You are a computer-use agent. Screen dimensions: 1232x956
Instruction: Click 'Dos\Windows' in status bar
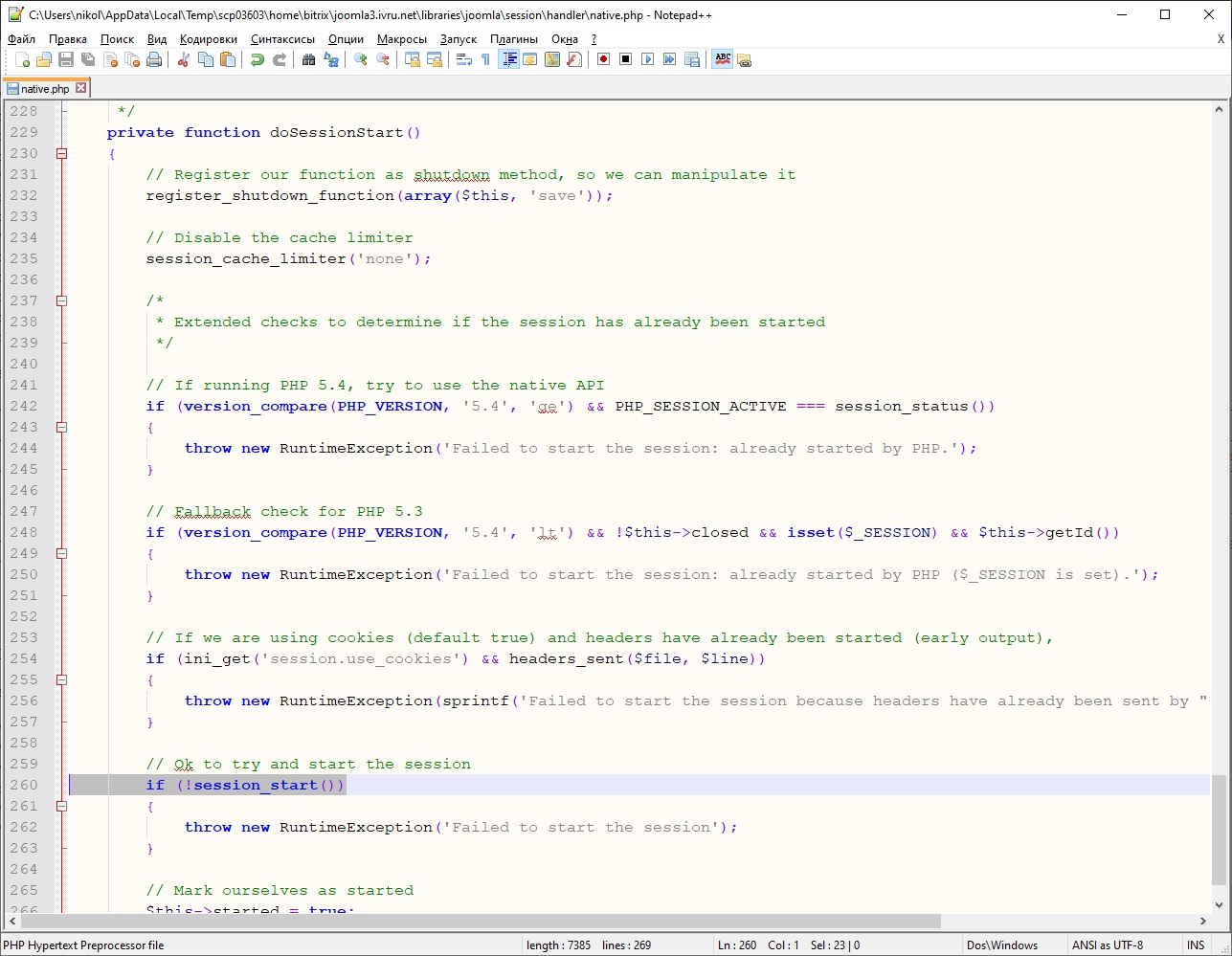(1002, 945)
